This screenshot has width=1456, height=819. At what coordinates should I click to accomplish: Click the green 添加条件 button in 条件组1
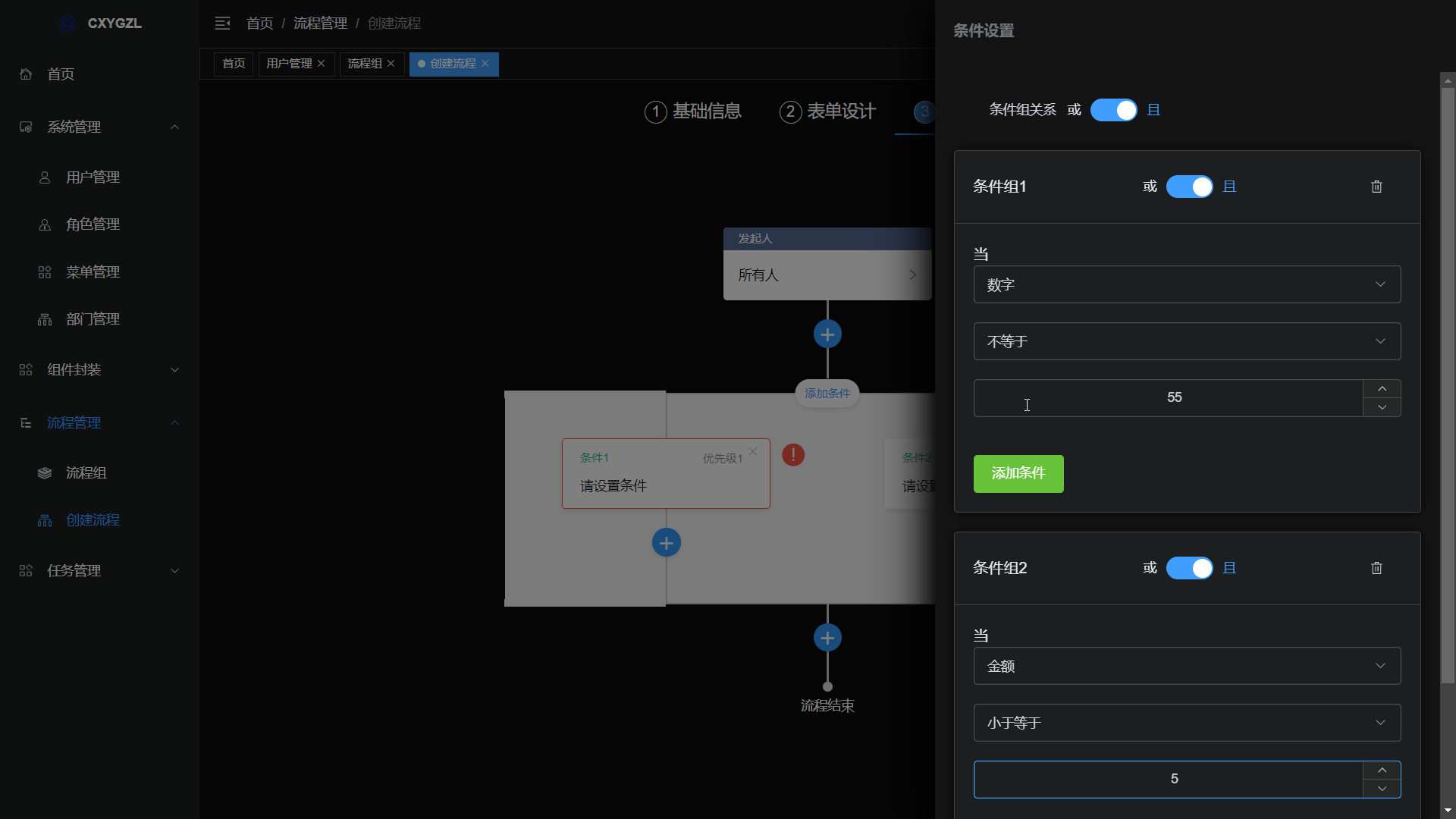pyautogui.click(x=1018, y=474)
